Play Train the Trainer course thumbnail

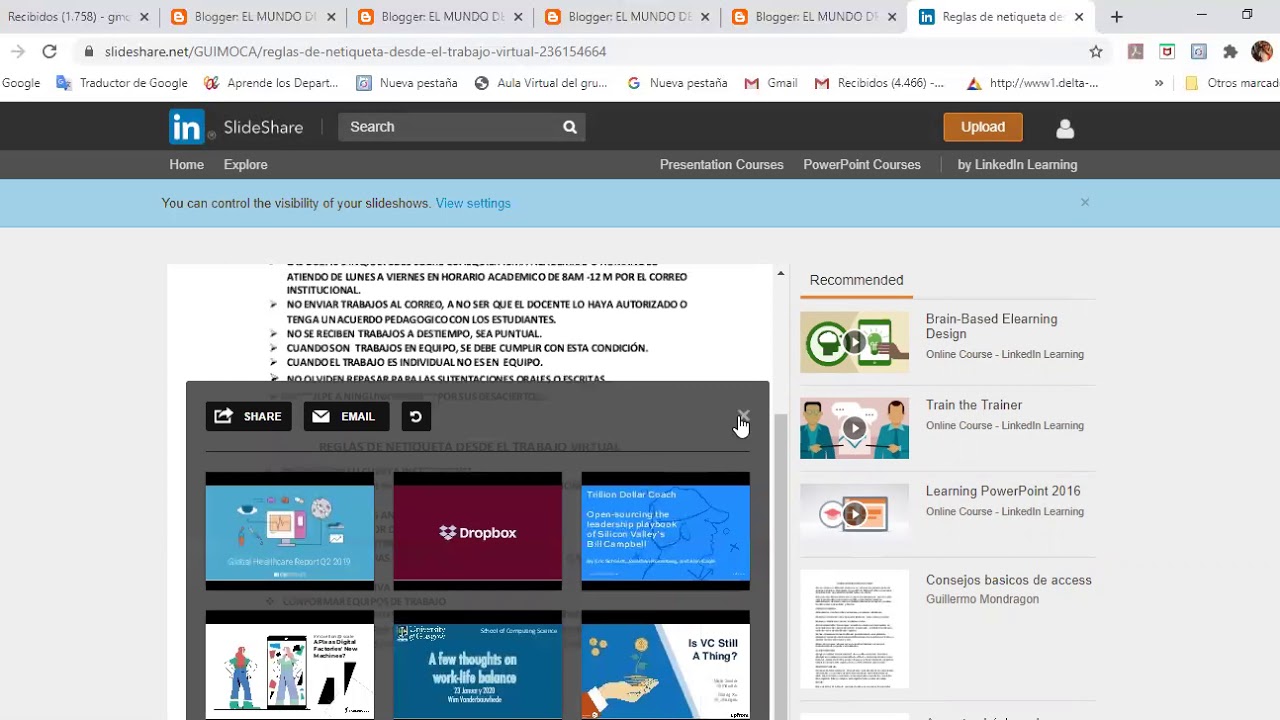(x=854, y=428)
